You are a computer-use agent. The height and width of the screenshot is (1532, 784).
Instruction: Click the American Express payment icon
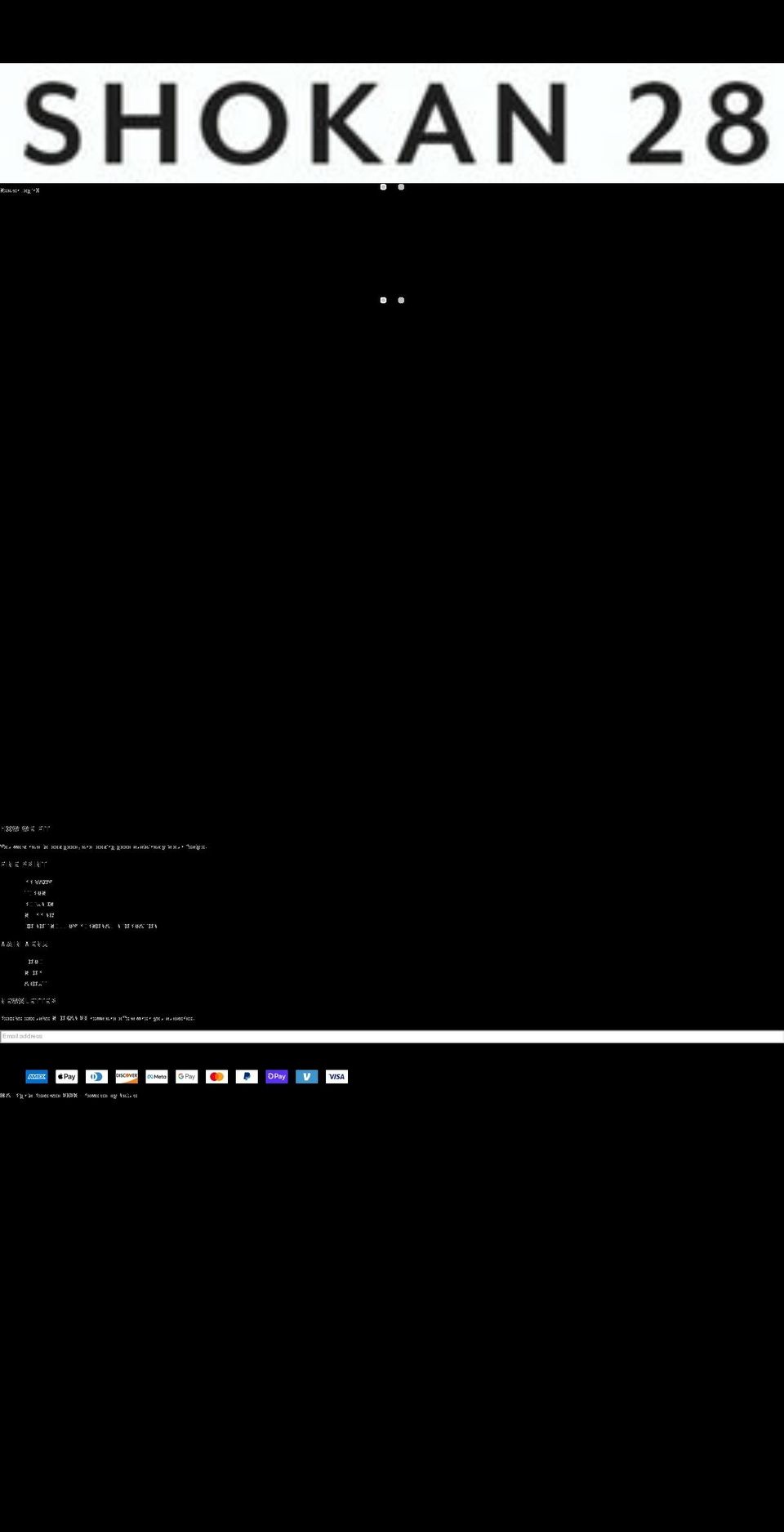click(37, 1077)
